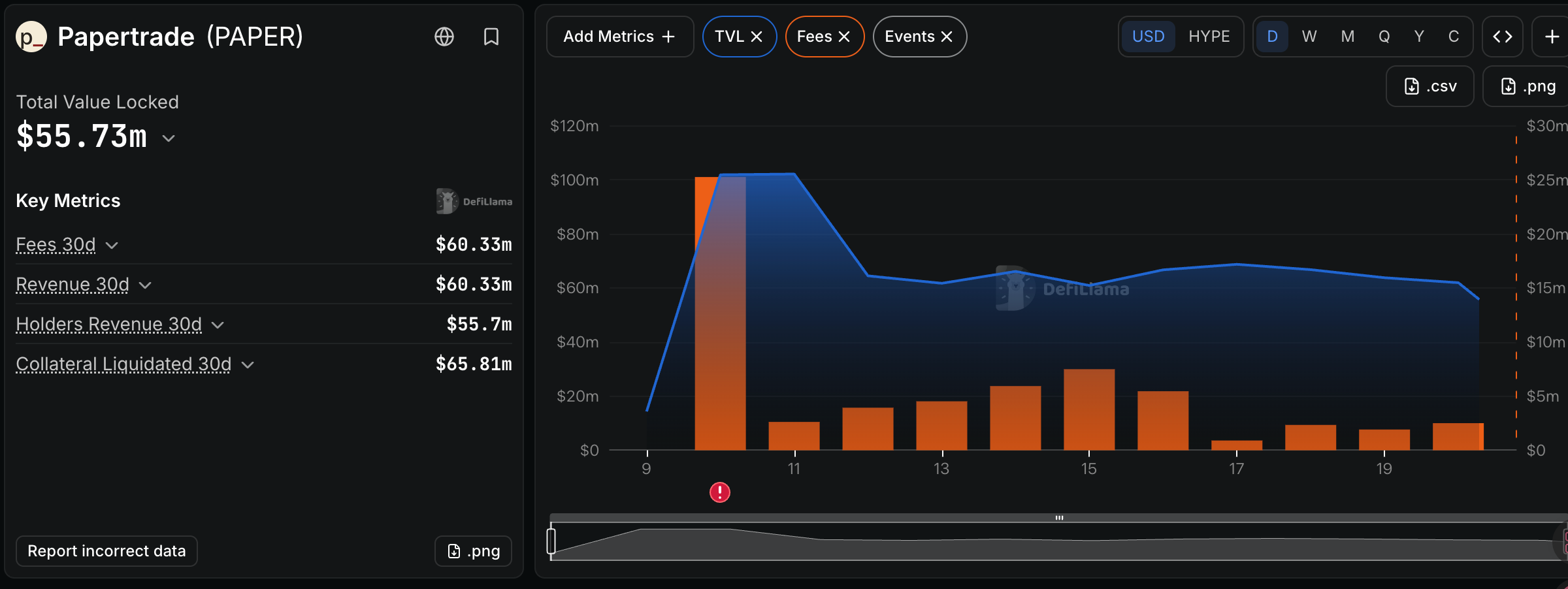
Task: Click the red event alert marker
Action: pyautogui.click(x=720, y=492)
